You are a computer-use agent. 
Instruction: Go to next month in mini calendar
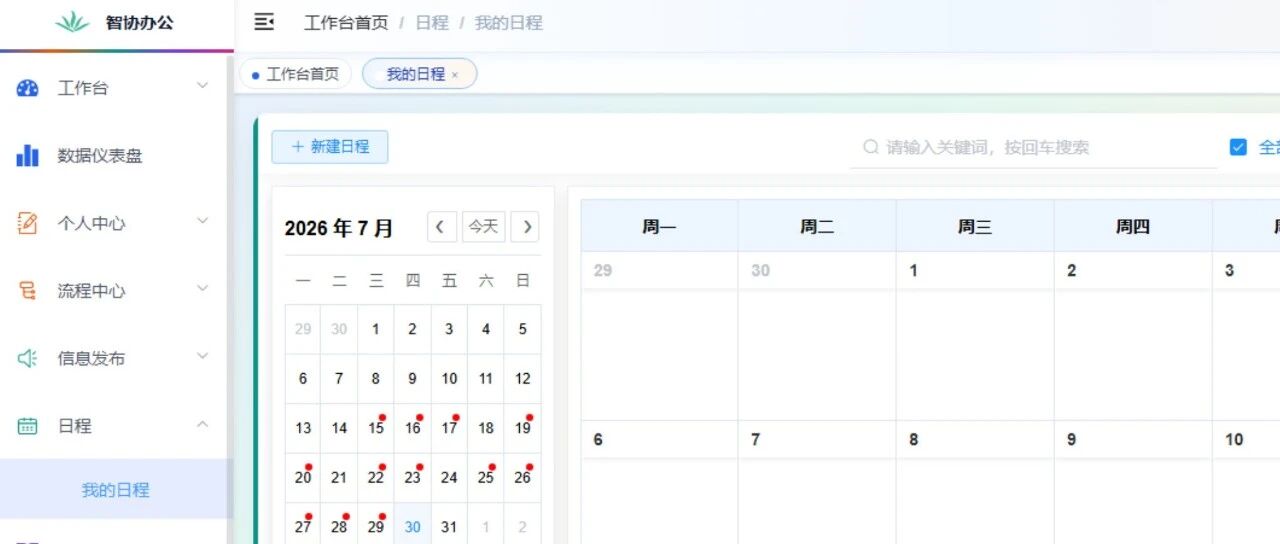point(525,227)
